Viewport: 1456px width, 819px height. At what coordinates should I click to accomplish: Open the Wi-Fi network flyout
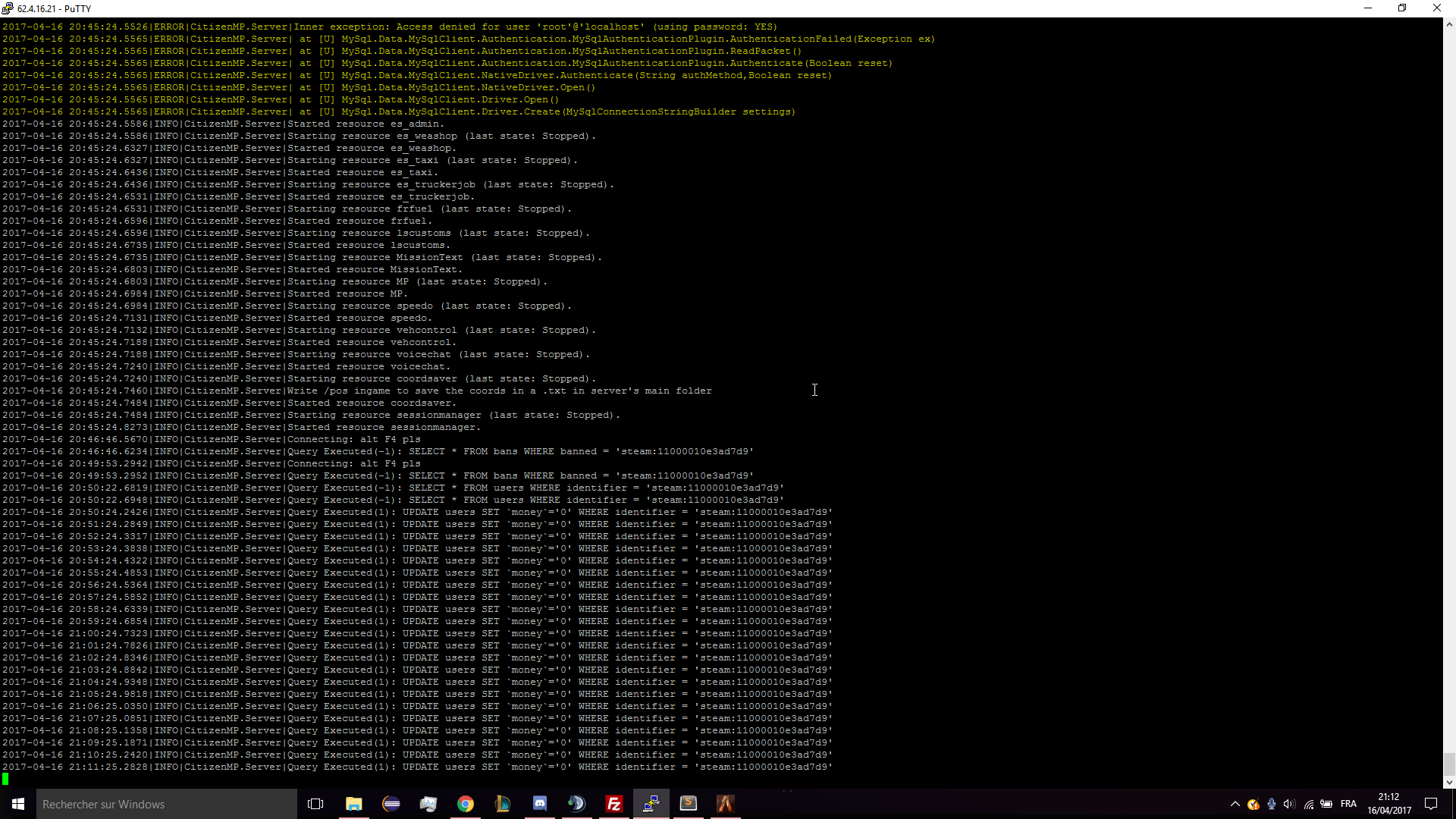(1309, 804)
